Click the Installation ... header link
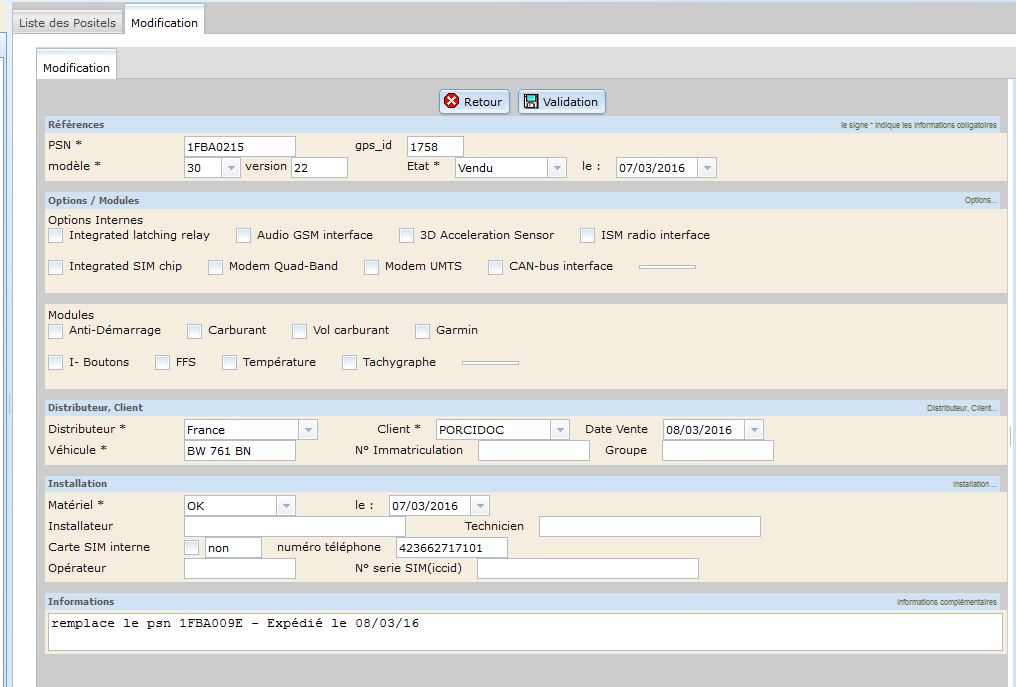 [974, 484]
